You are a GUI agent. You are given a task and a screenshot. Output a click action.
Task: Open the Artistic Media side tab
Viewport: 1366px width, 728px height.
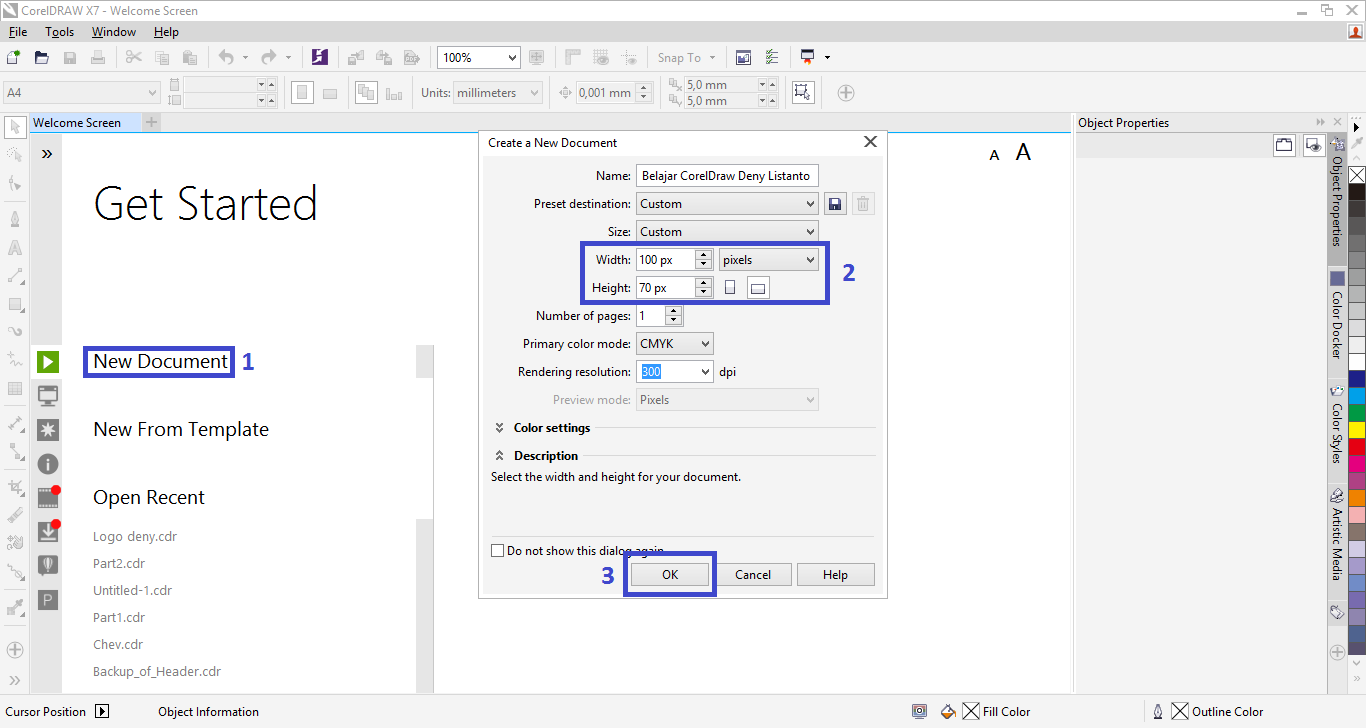(1337, 535)
